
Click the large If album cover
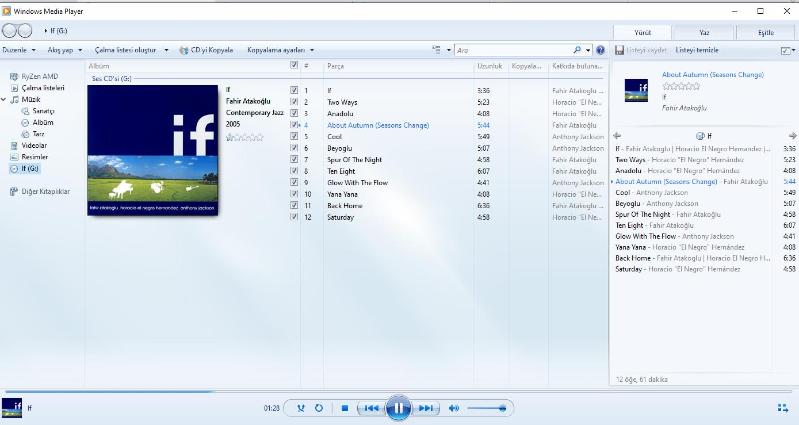coord(153,150)
